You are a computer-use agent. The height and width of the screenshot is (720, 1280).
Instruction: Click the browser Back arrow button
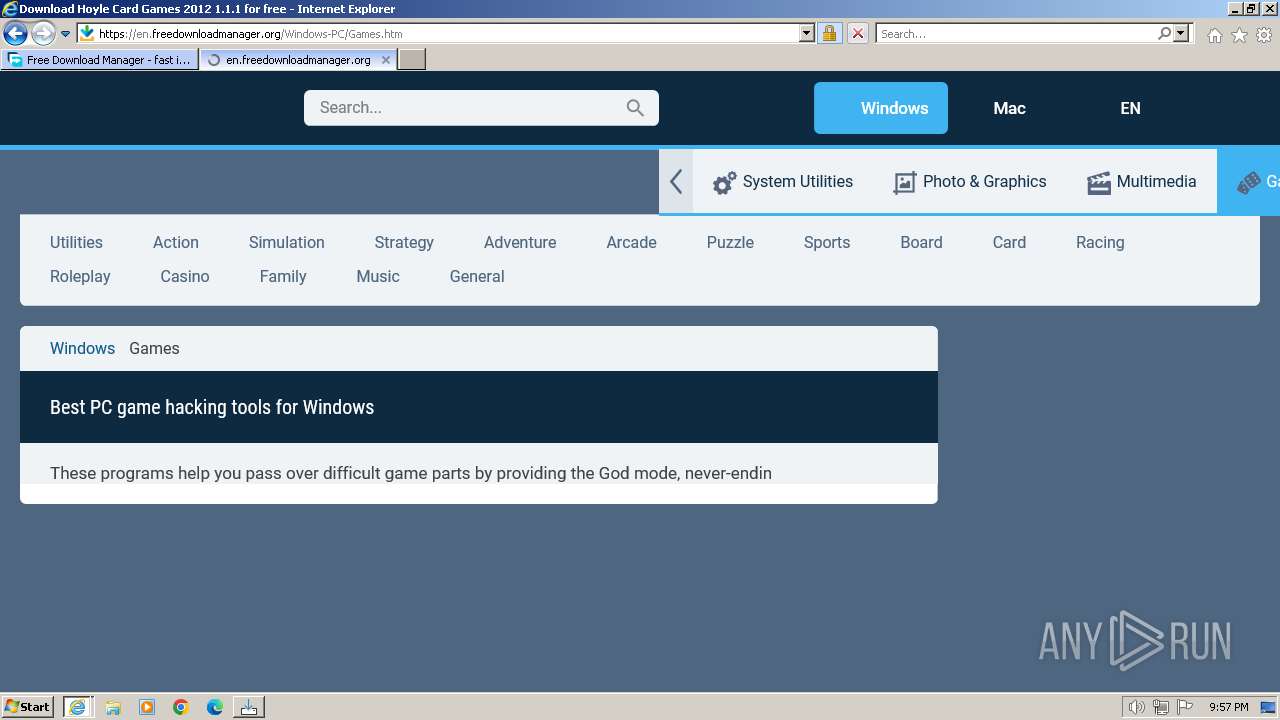tap(15, 33)
